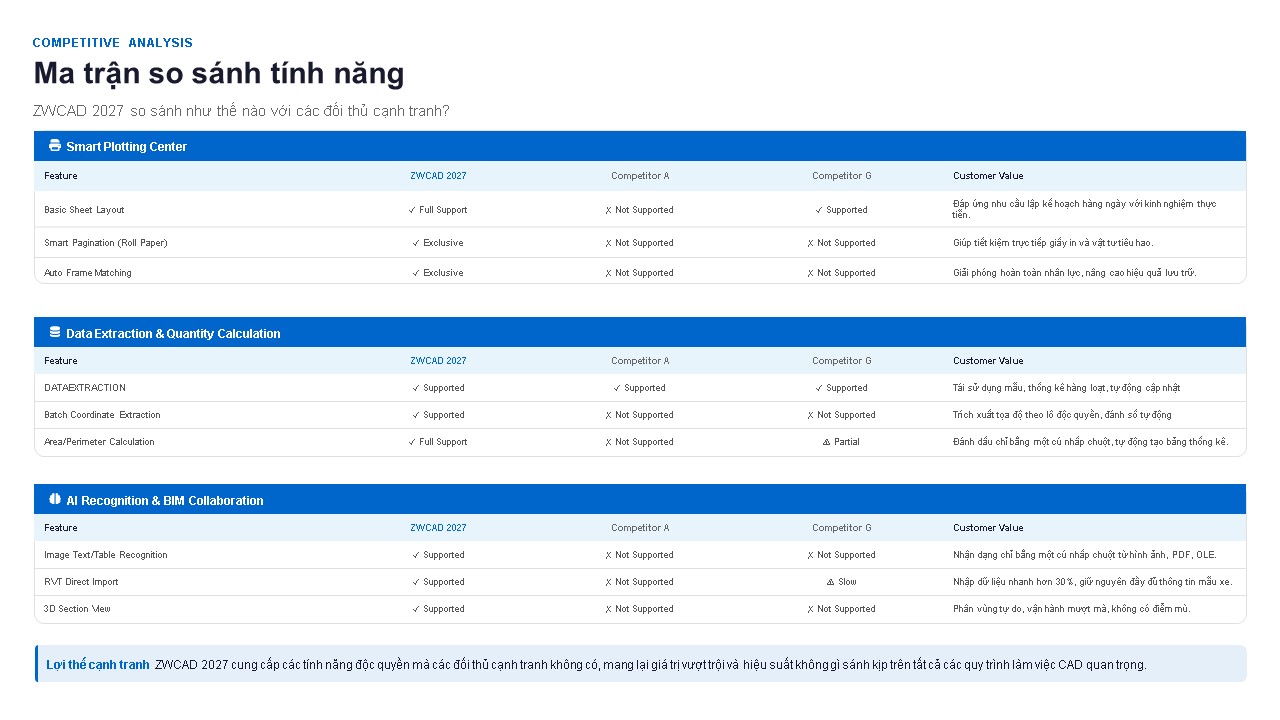The width and height of the screenshot is (1280, 720).
Task: Click "Competitor G" header in AI Recognition table
Action: (842, 528)
